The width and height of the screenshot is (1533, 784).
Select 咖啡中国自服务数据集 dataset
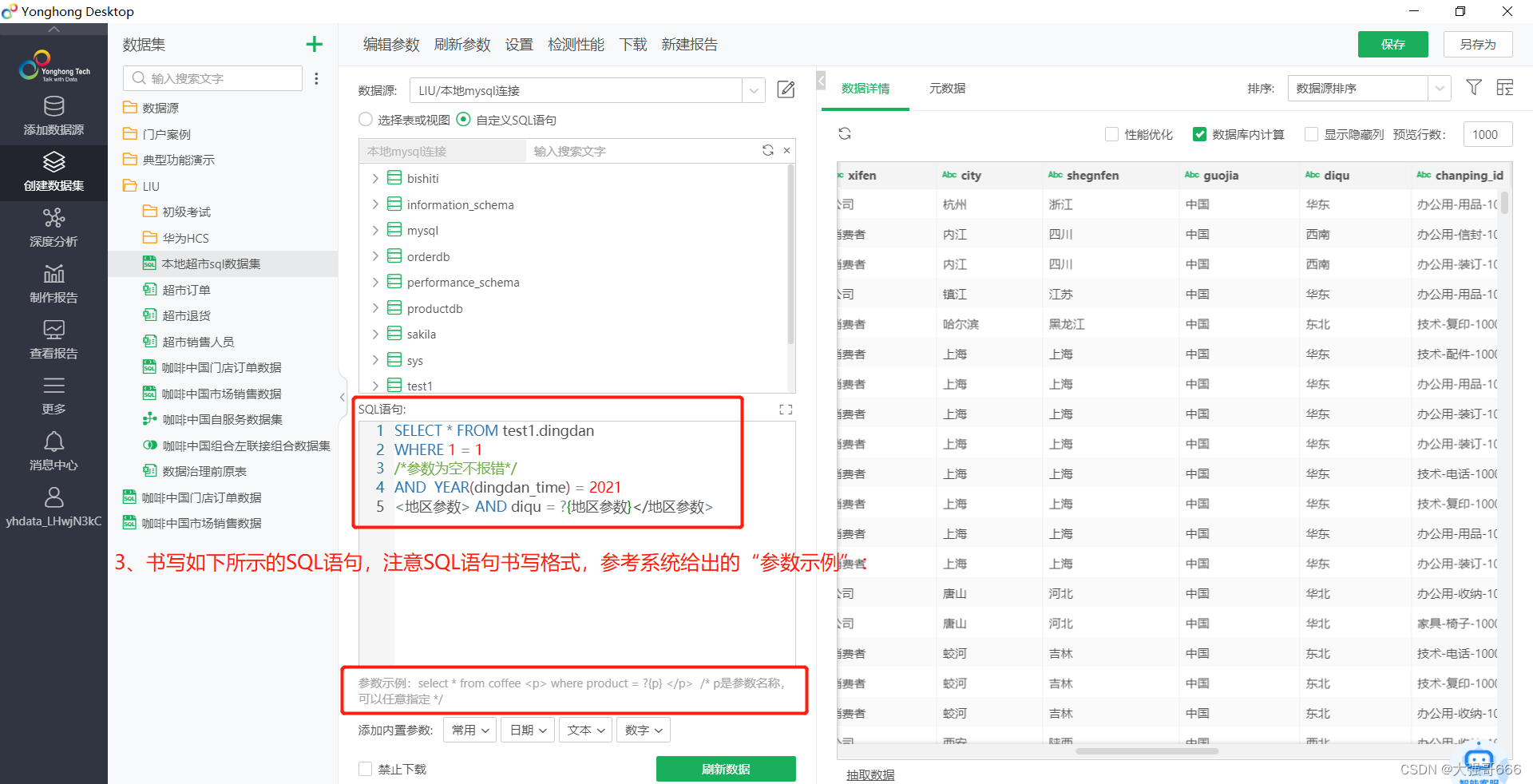pos(222,419)
